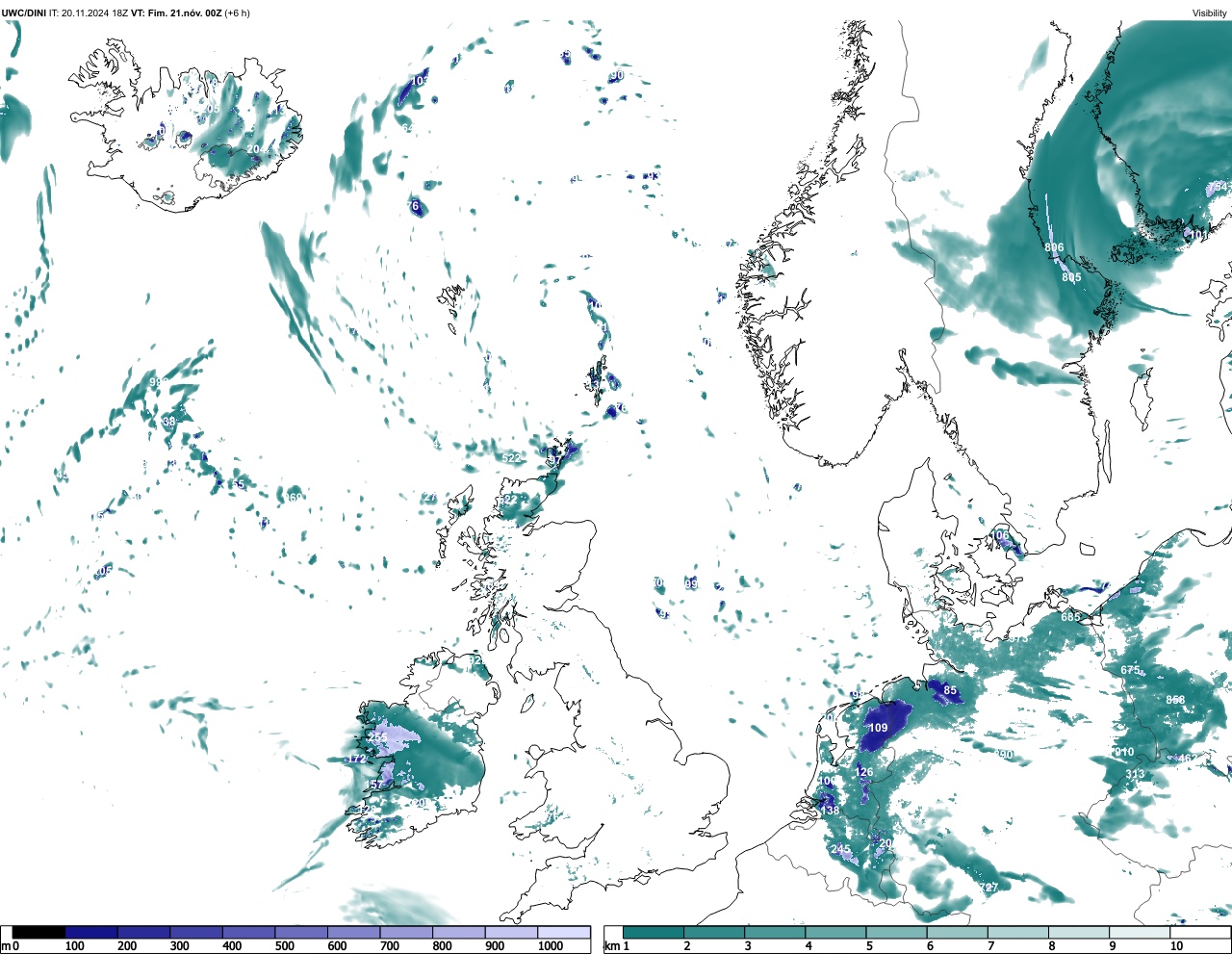Click the '313' visibility value on the map

click(1135, 774)
